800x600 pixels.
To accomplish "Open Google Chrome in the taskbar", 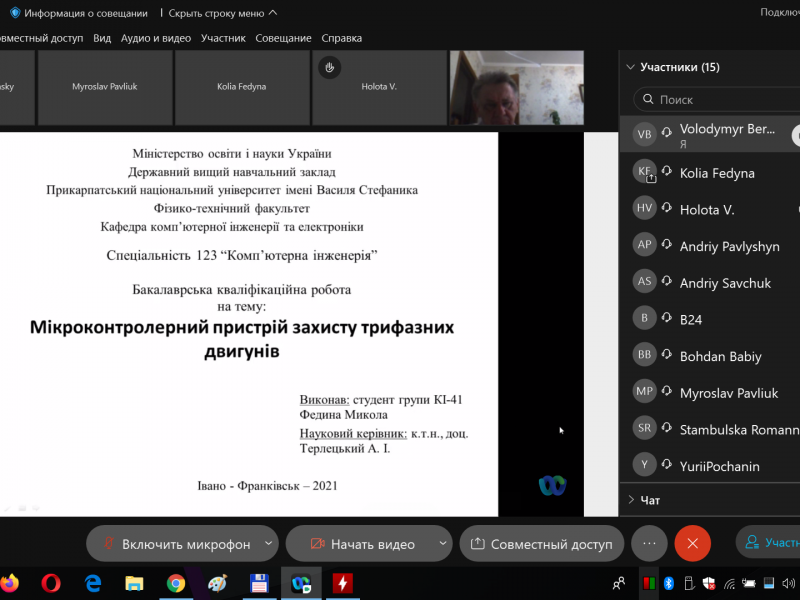I will click(175, 582).
